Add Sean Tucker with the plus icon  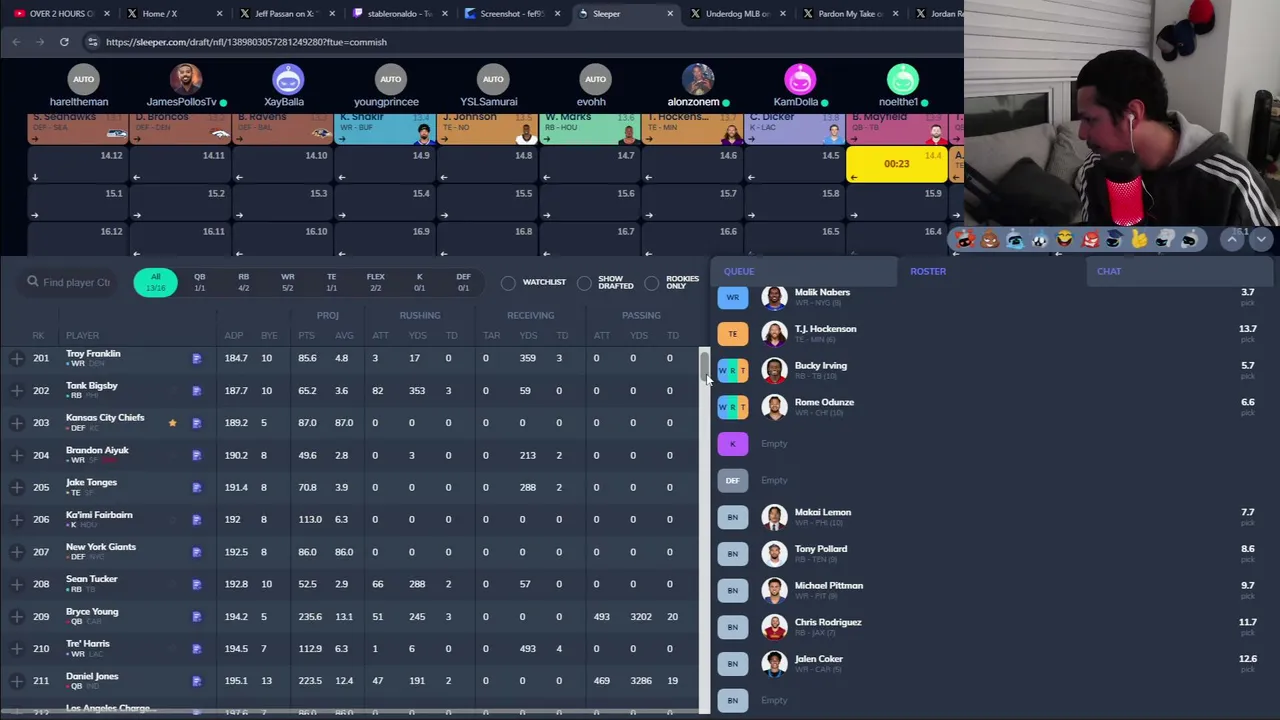[16, 584]
